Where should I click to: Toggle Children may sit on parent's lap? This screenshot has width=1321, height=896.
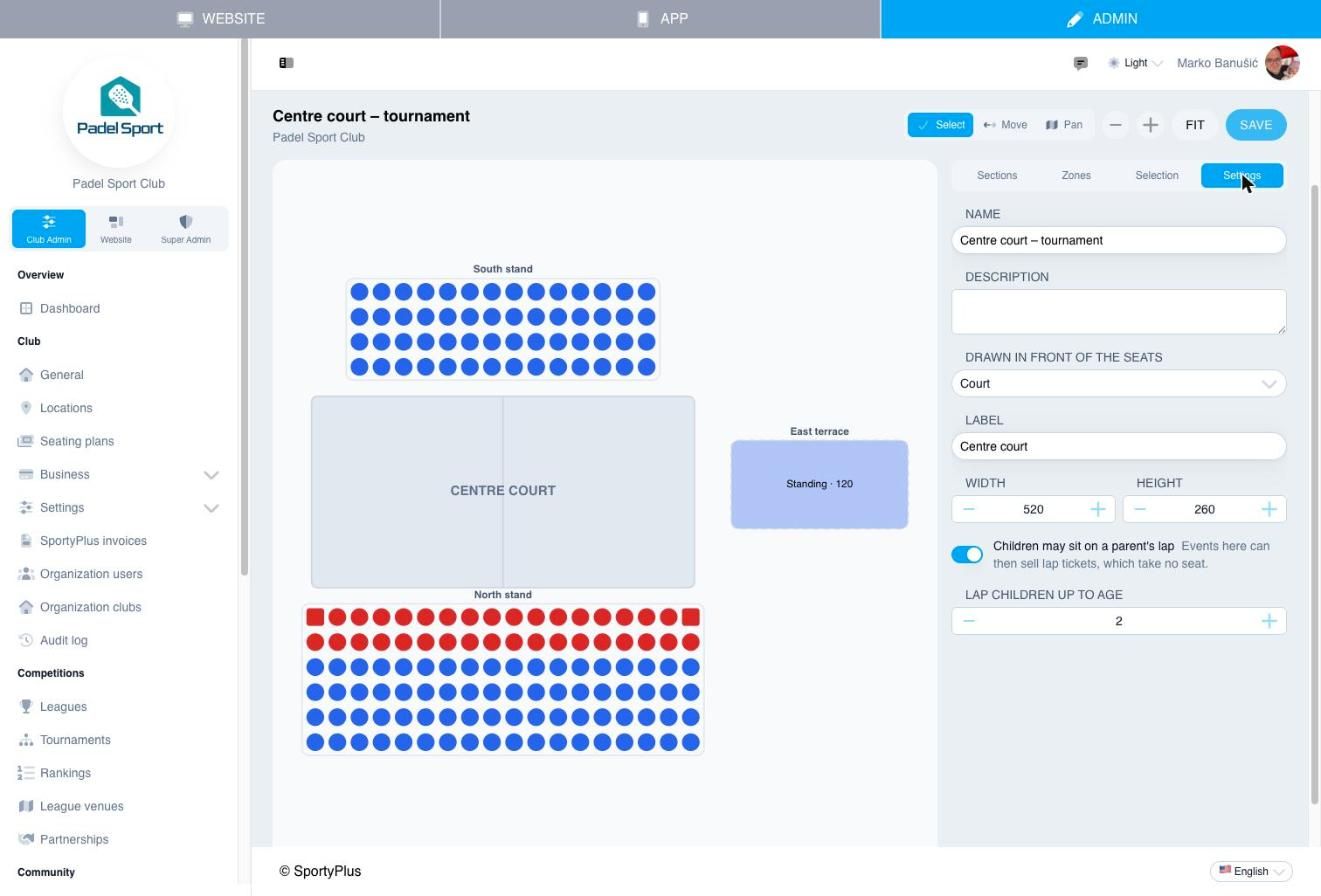(x=967, y=555)
